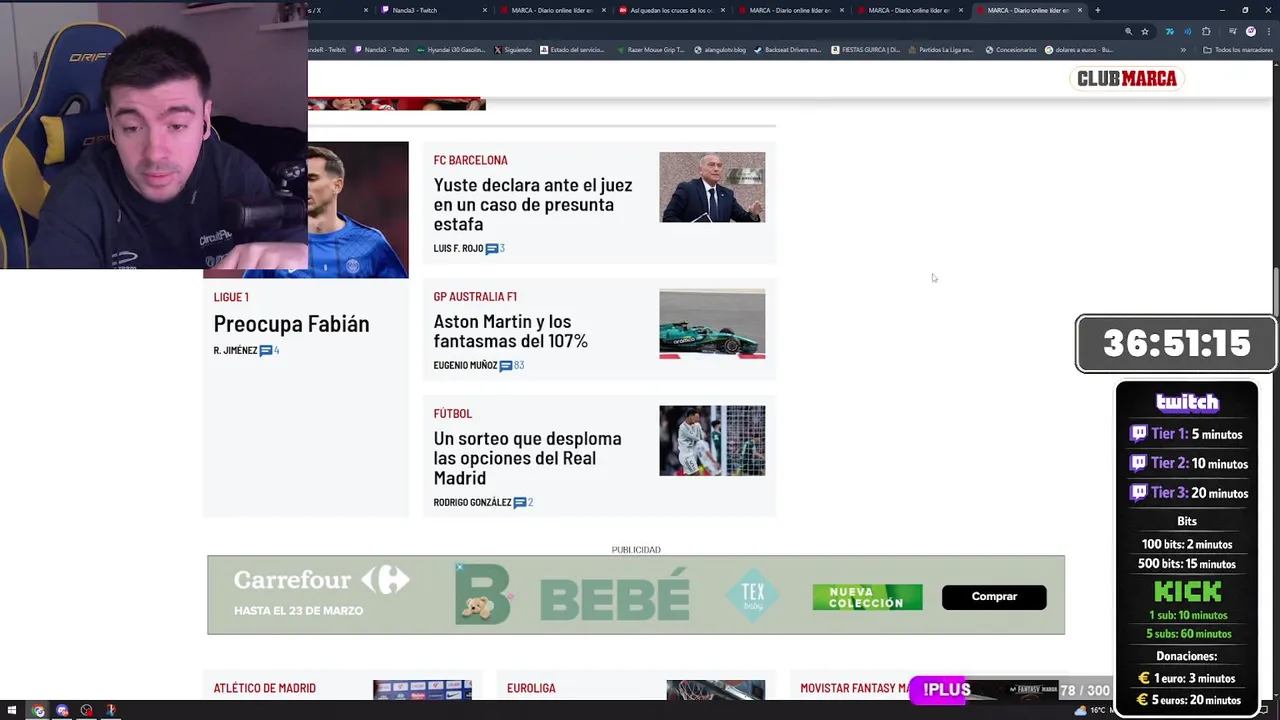Read 'Yuste declara ante el juez' article
This screenshot has height=720, width=1280.
[x=532, y=204]
